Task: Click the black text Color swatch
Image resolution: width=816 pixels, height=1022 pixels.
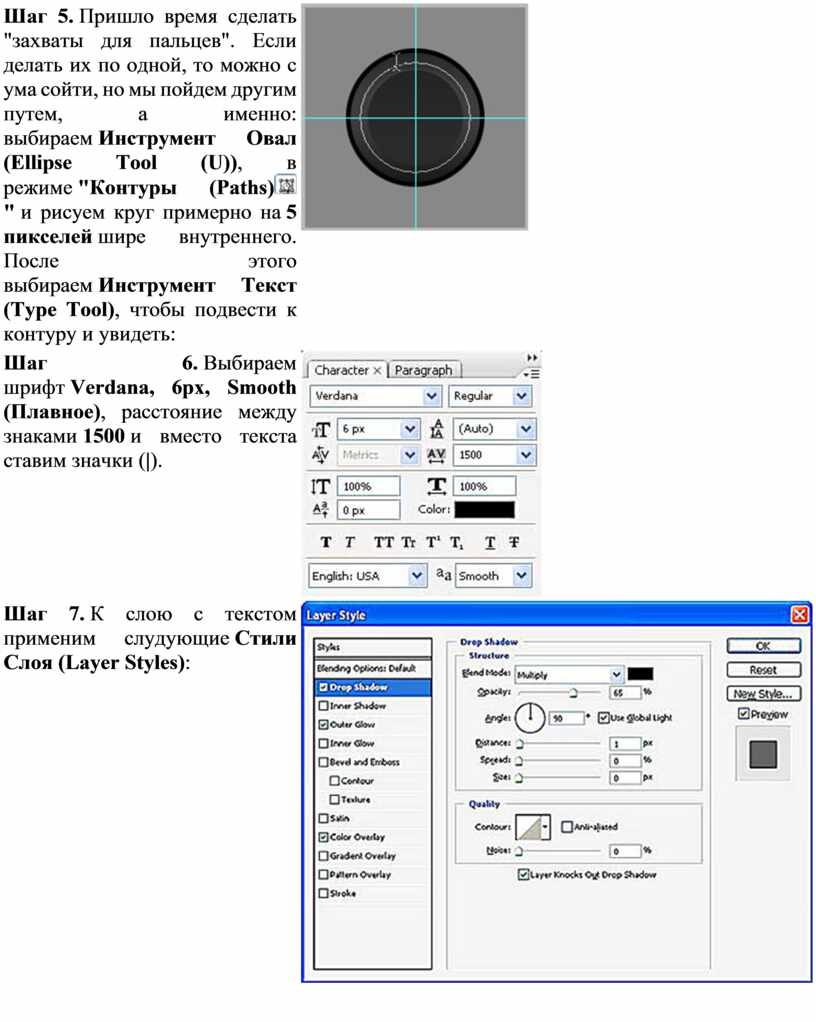Action: point(484,510)
